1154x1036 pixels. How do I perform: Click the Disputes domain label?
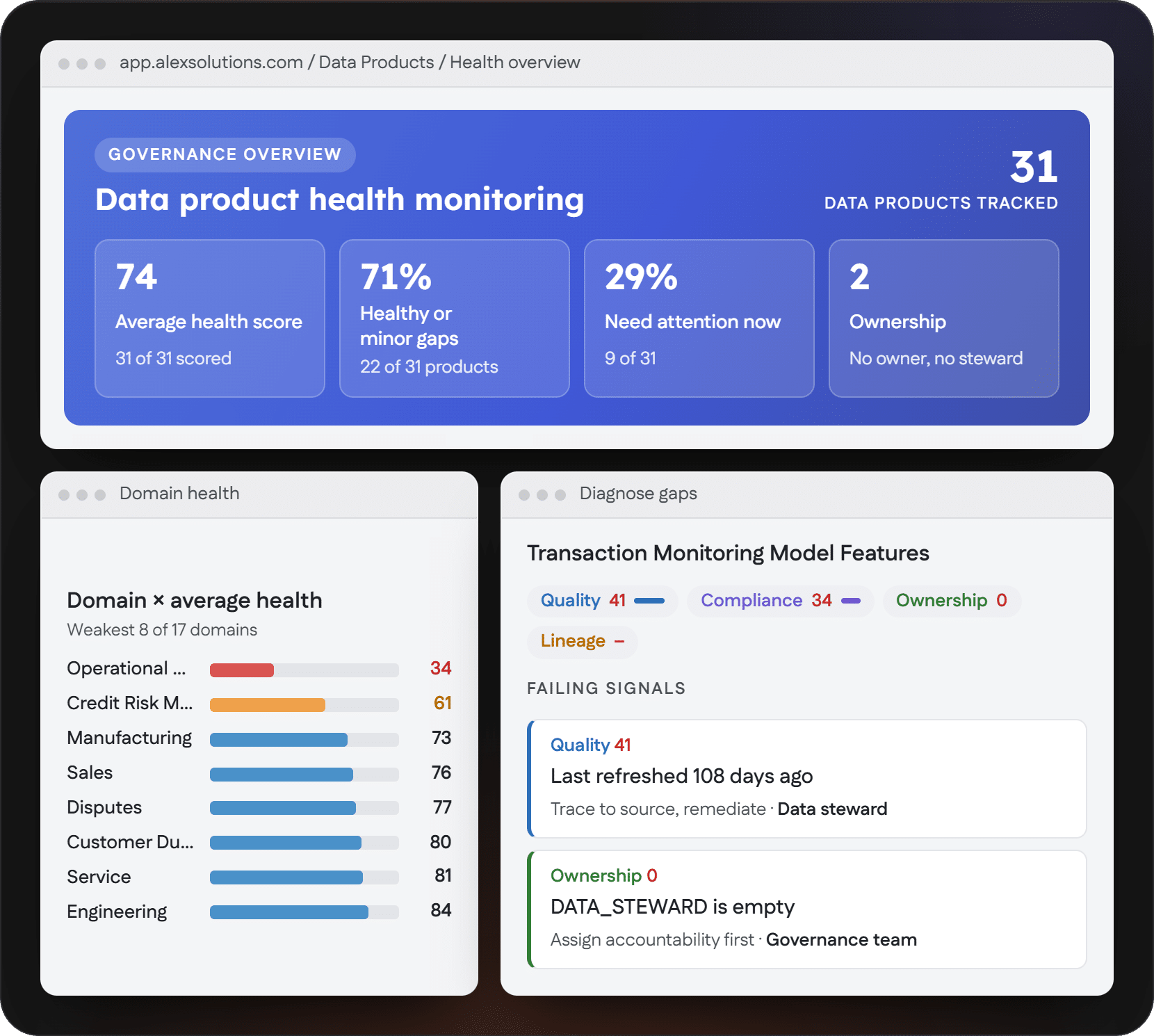click(104, 807)
